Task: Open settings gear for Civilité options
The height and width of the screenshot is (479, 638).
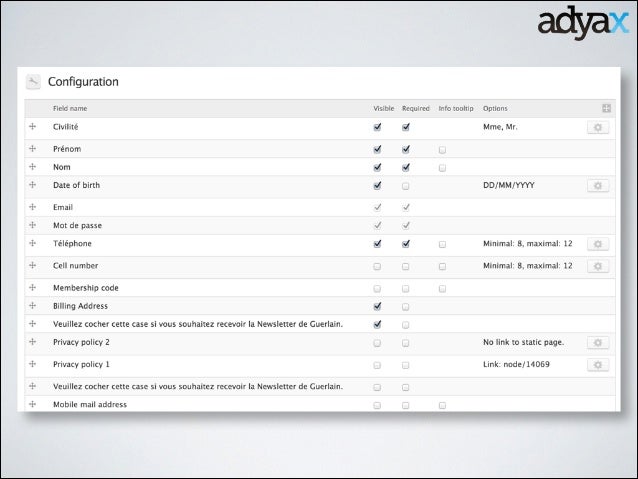Action: [x=598, y=128]
